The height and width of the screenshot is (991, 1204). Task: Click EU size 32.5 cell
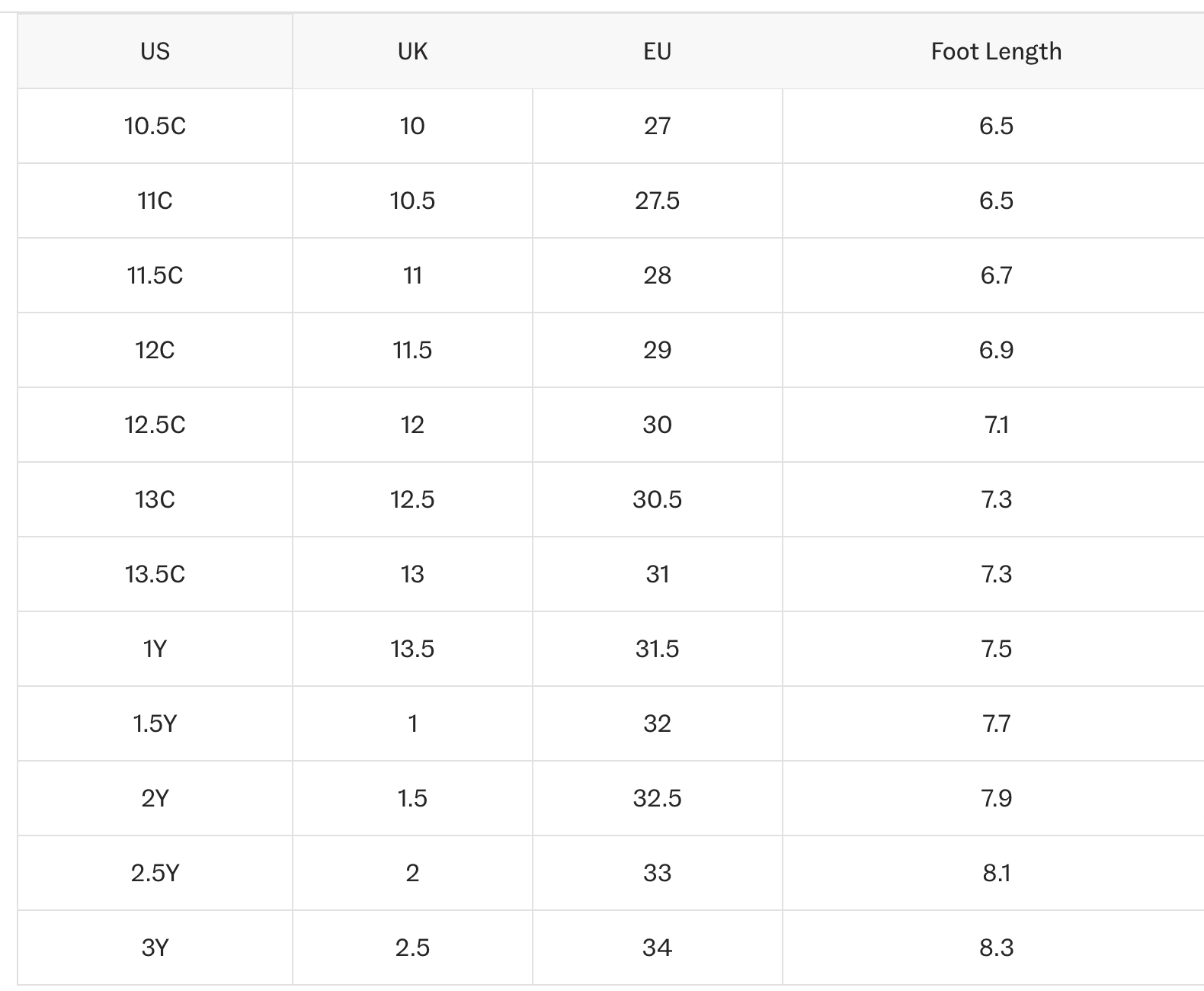pyautogui.click(x=657, y=798)
